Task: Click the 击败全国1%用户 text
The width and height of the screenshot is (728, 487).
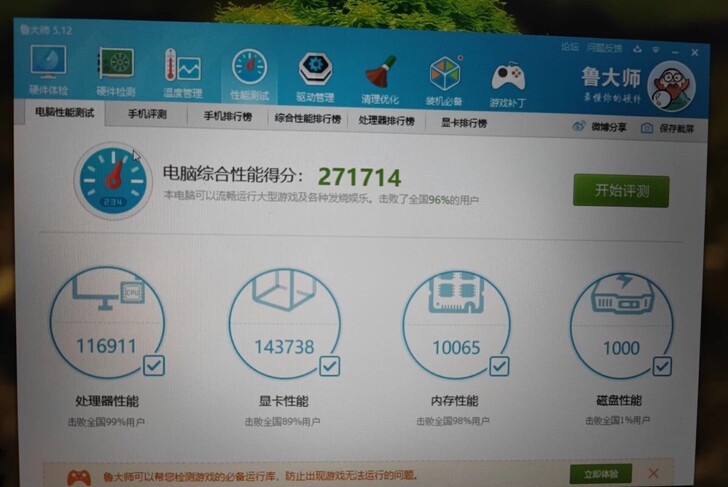Action: tap(617, 421)
